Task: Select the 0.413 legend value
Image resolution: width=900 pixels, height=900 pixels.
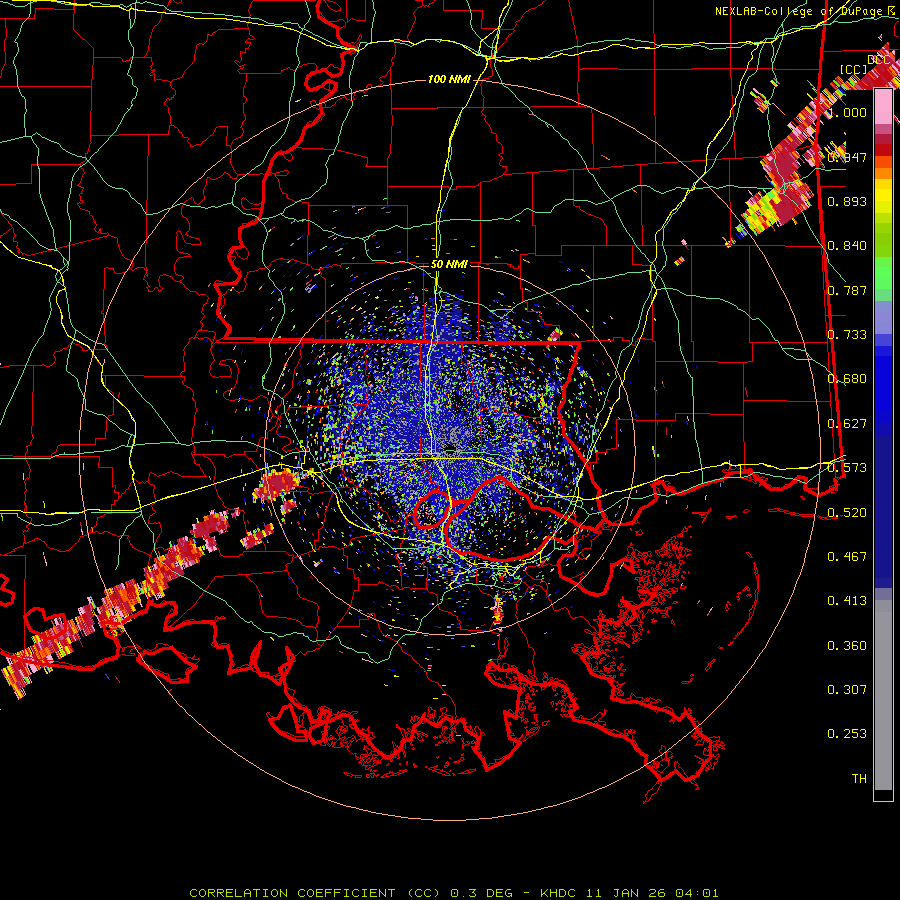Action: [847, 601]
